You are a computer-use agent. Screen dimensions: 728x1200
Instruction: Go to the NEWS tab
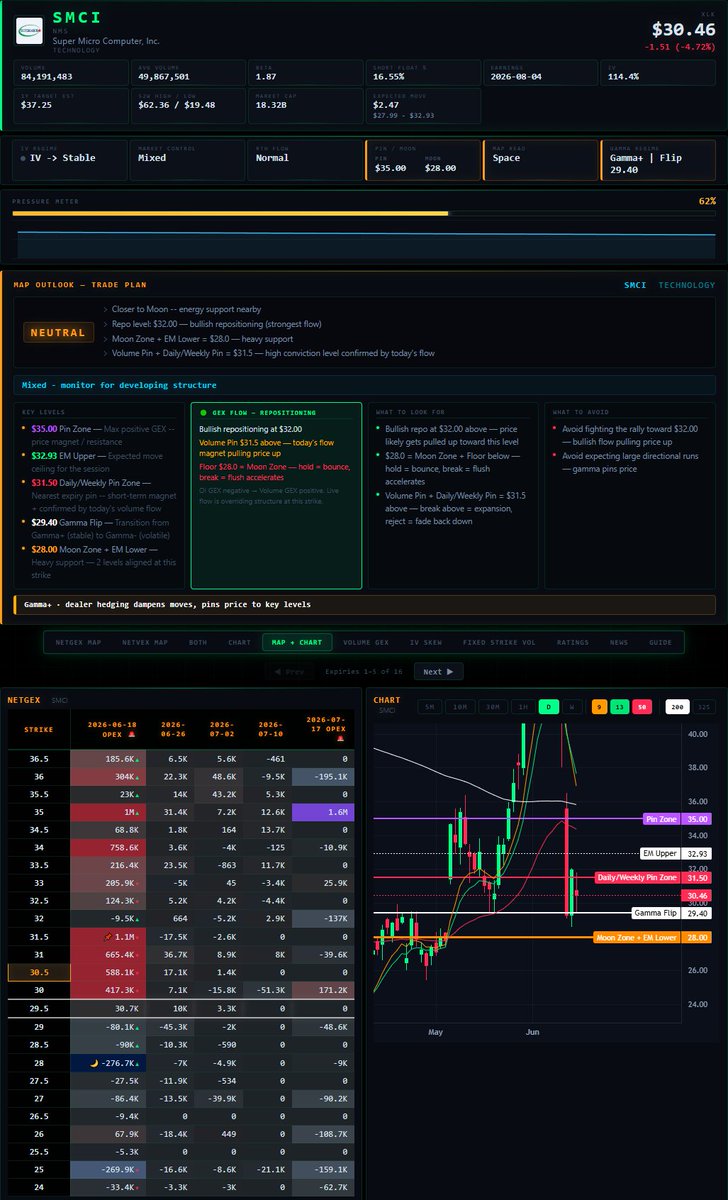(619, 642)
